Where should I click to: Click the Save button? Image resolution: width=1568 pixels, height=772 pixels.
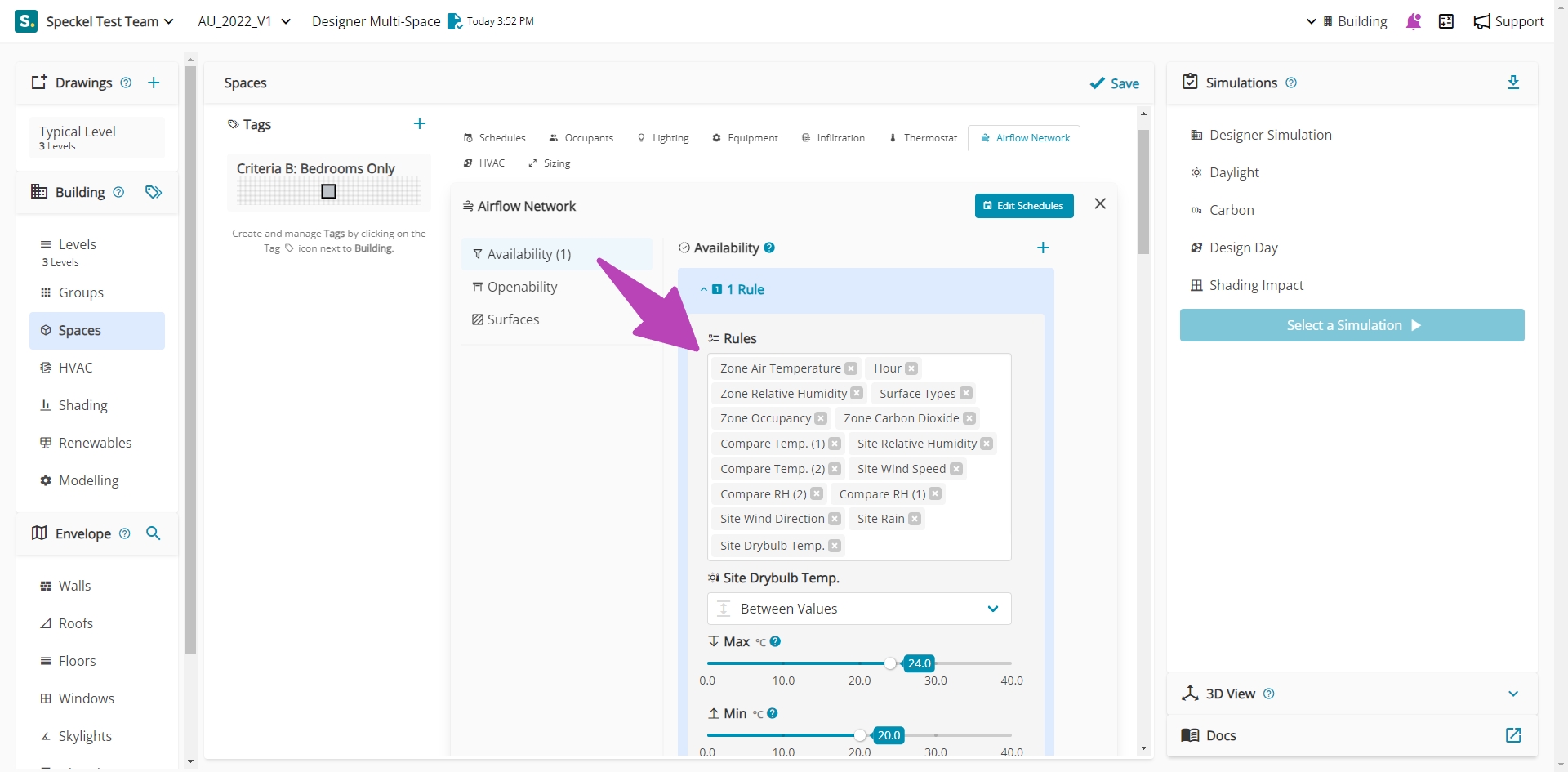(1114, 83)
